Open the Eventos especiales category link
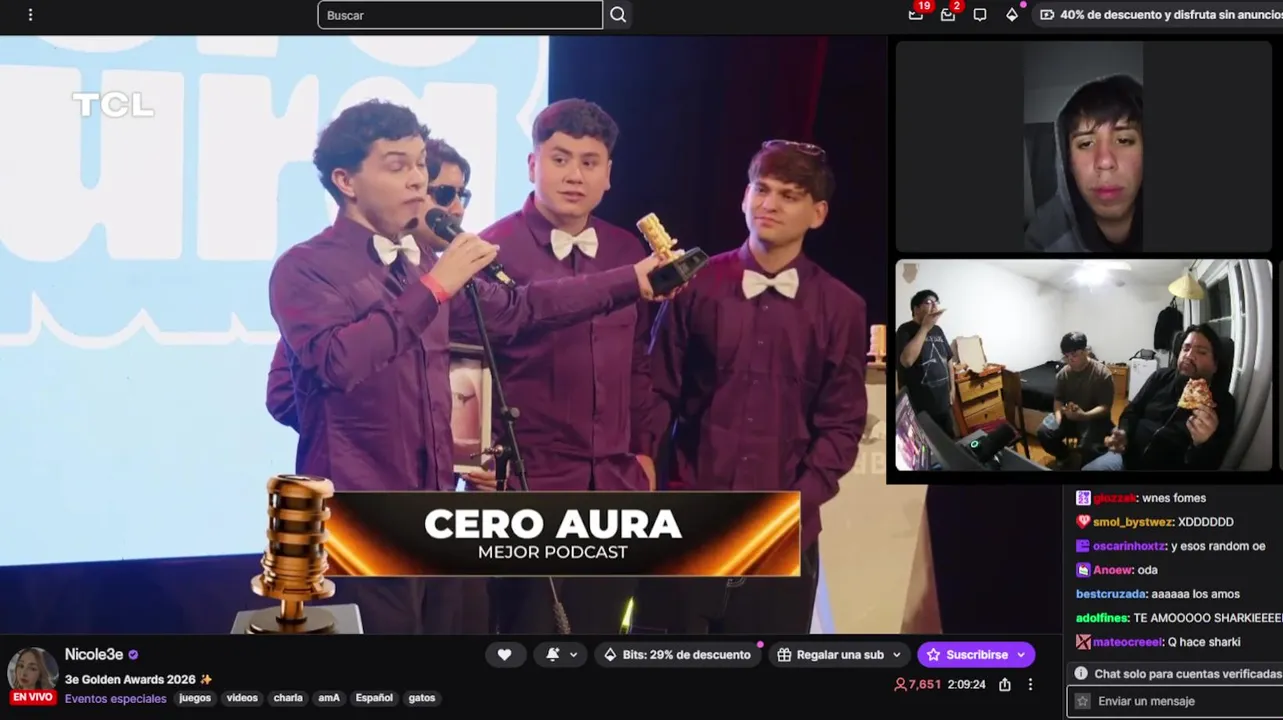Image resolution: width=1283 pixels, height=720 pixels. pos(116,699)
